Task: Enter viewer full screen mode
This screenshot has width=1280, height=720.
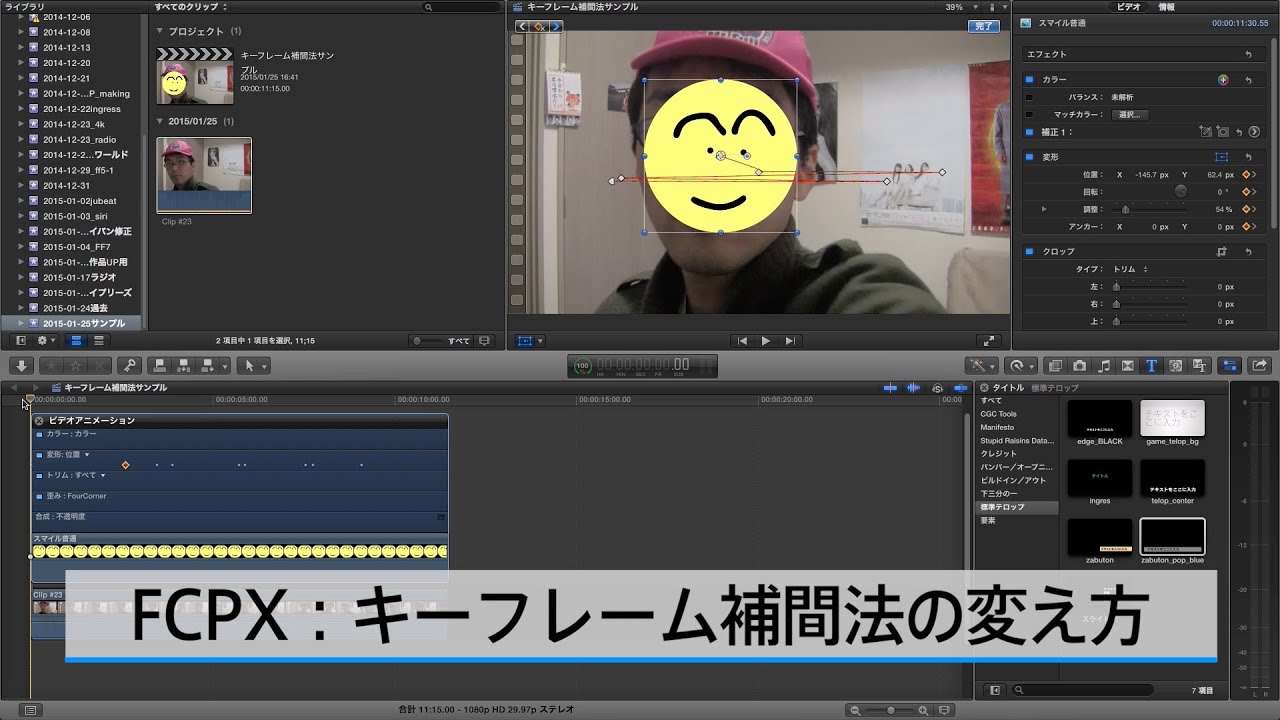Action: 988,341
